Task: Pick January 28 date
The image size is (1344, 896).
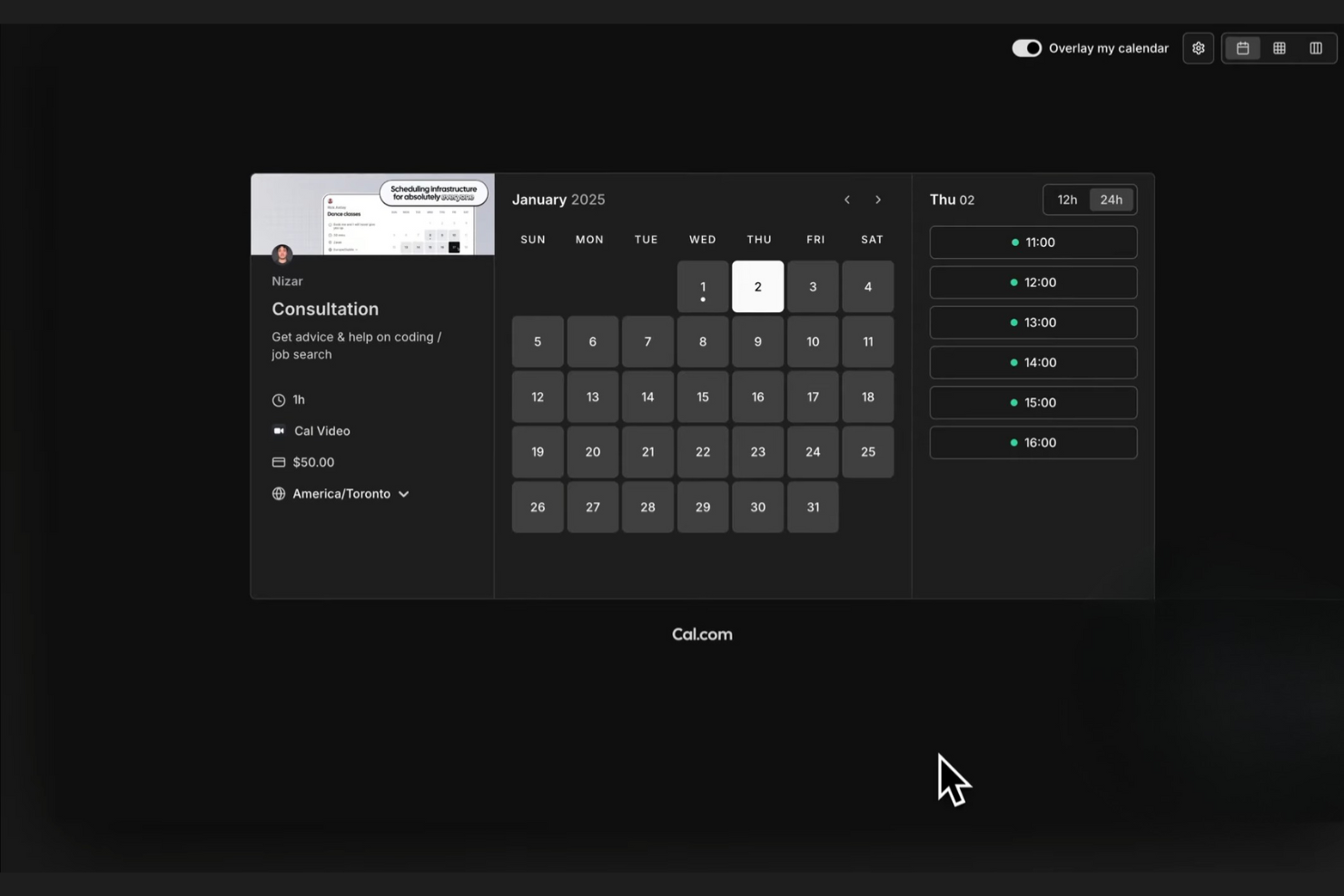Action: click(x=647, y=507)
